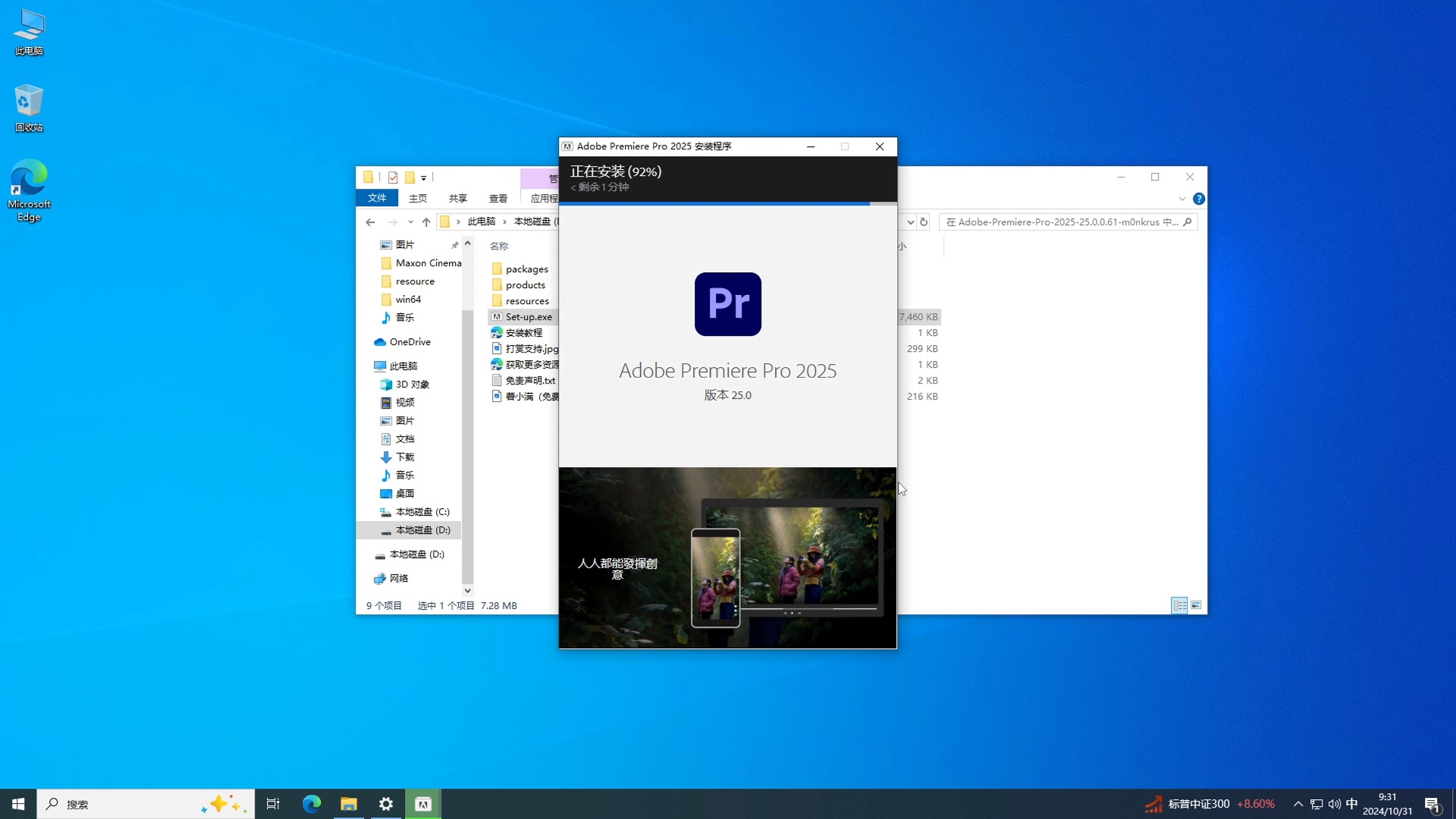This screenshot has height=819, width=1456.
Task: Show hidden system tray icons
Action: point(1298,804)
